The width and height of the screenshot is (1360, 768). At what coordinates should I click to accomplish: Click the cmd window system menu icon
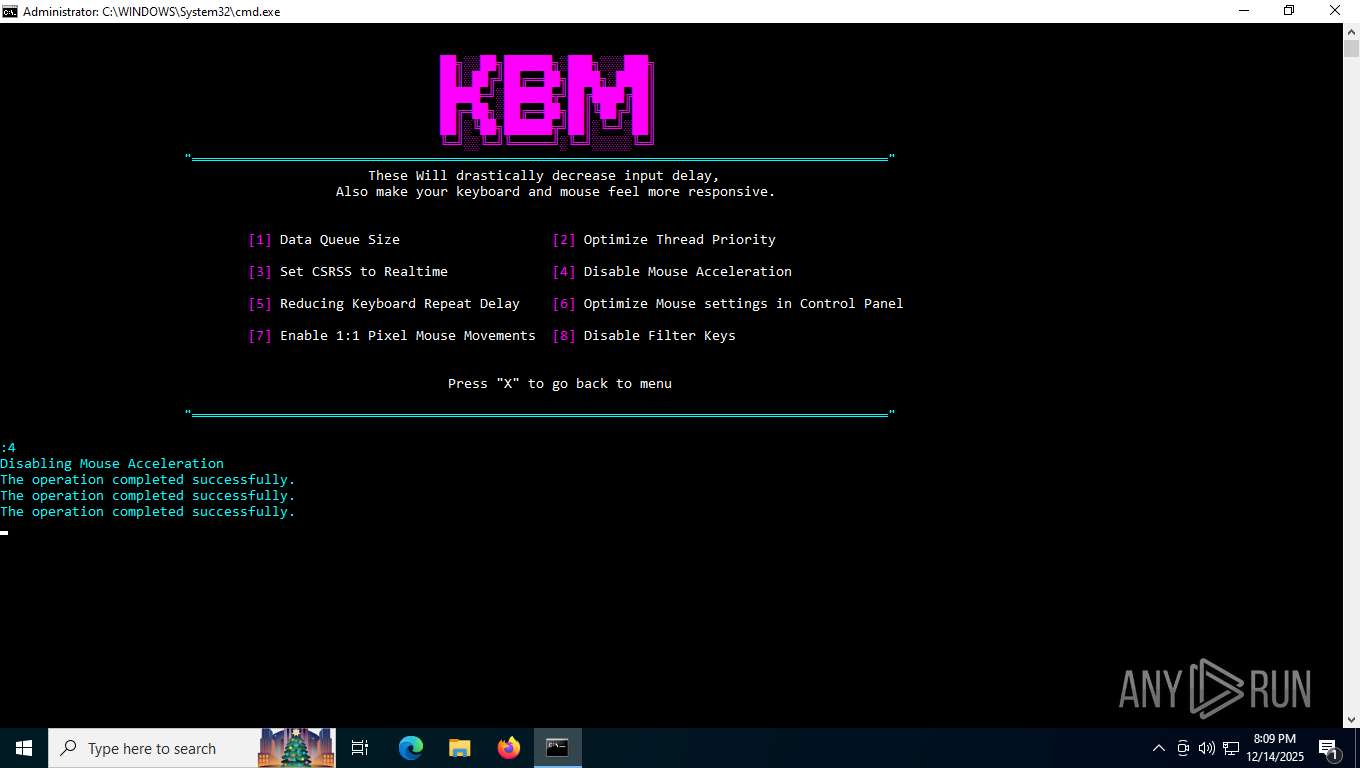[10, 11]
